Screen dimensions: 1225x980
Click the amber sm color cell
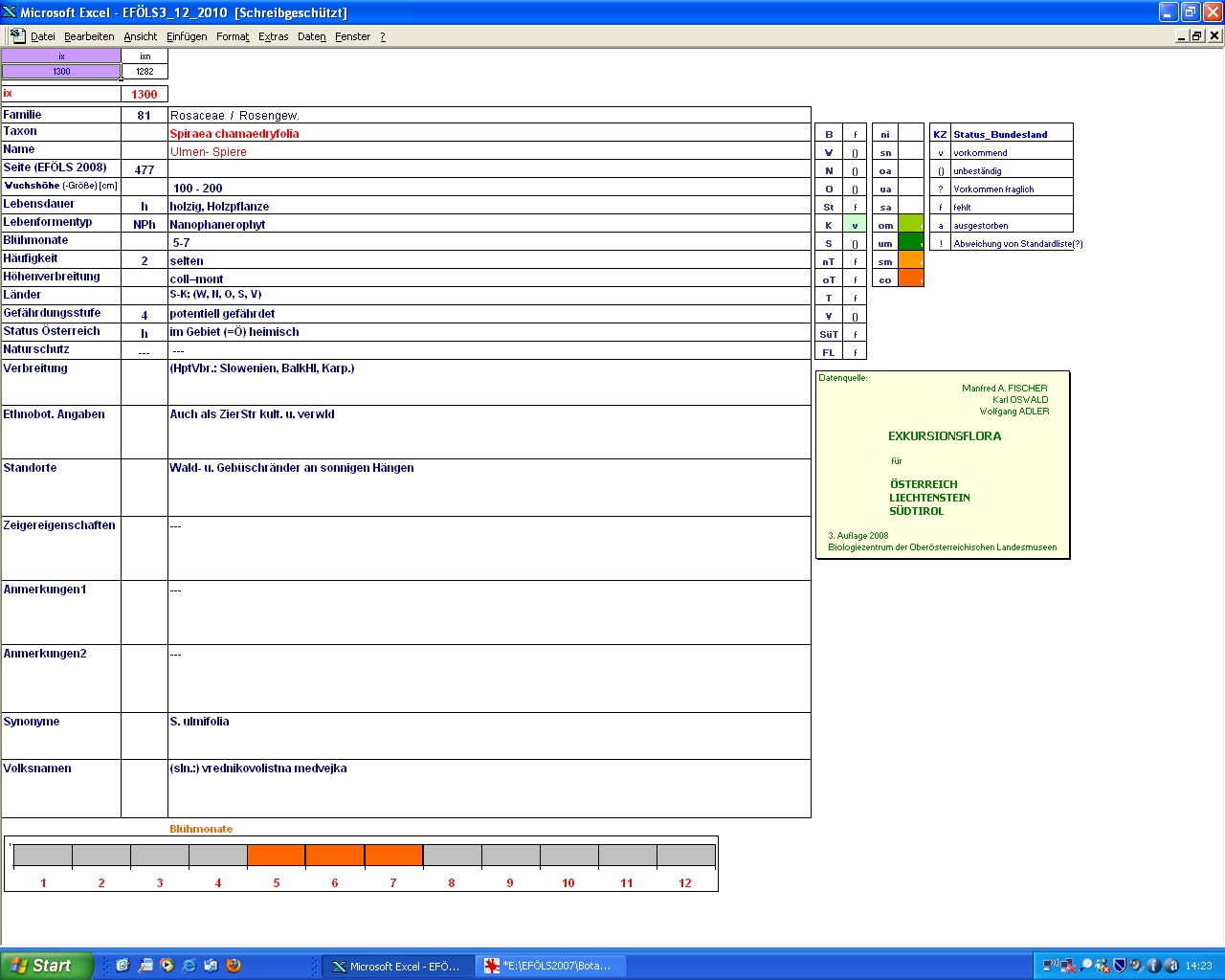911,260
